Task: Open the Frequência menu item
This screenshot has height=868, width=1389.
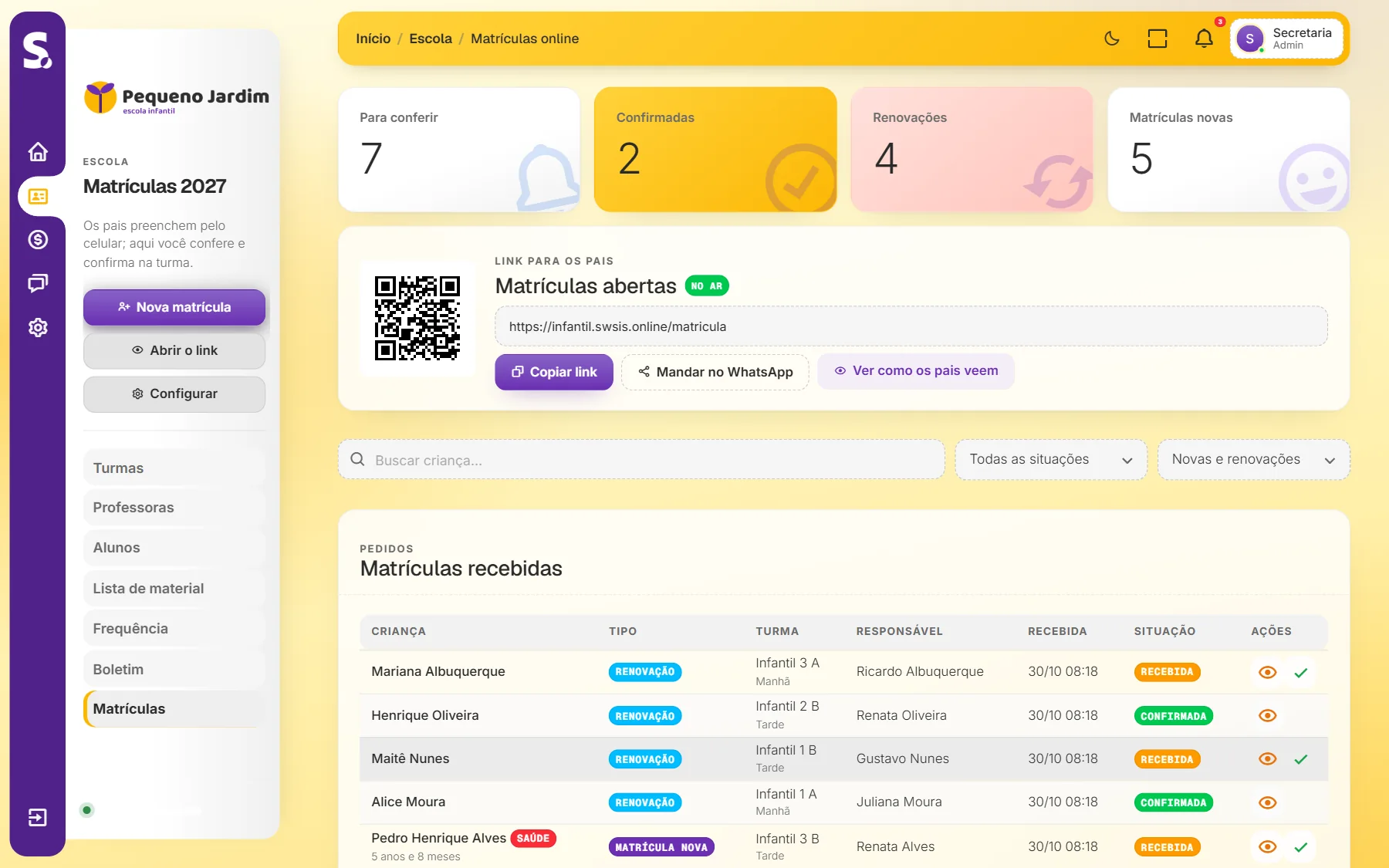Action: pos(174,629)
